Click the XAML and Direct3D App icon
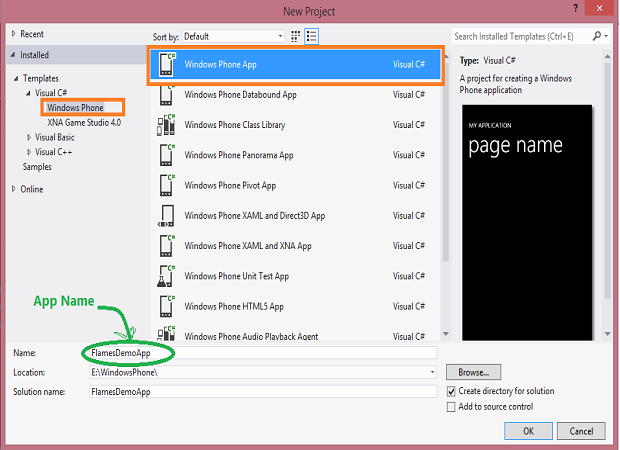The image size is (620, 450). (x=166, y=216)
